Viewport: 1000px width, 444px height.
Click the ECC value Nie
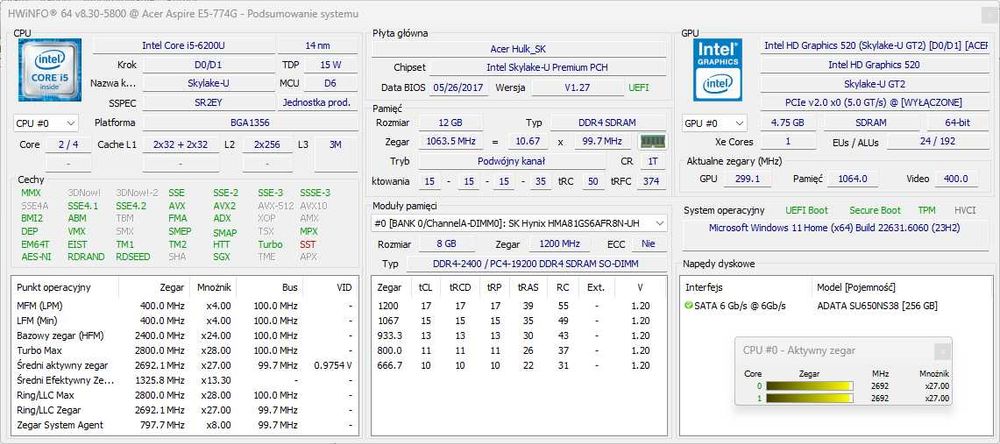point(649,244)
